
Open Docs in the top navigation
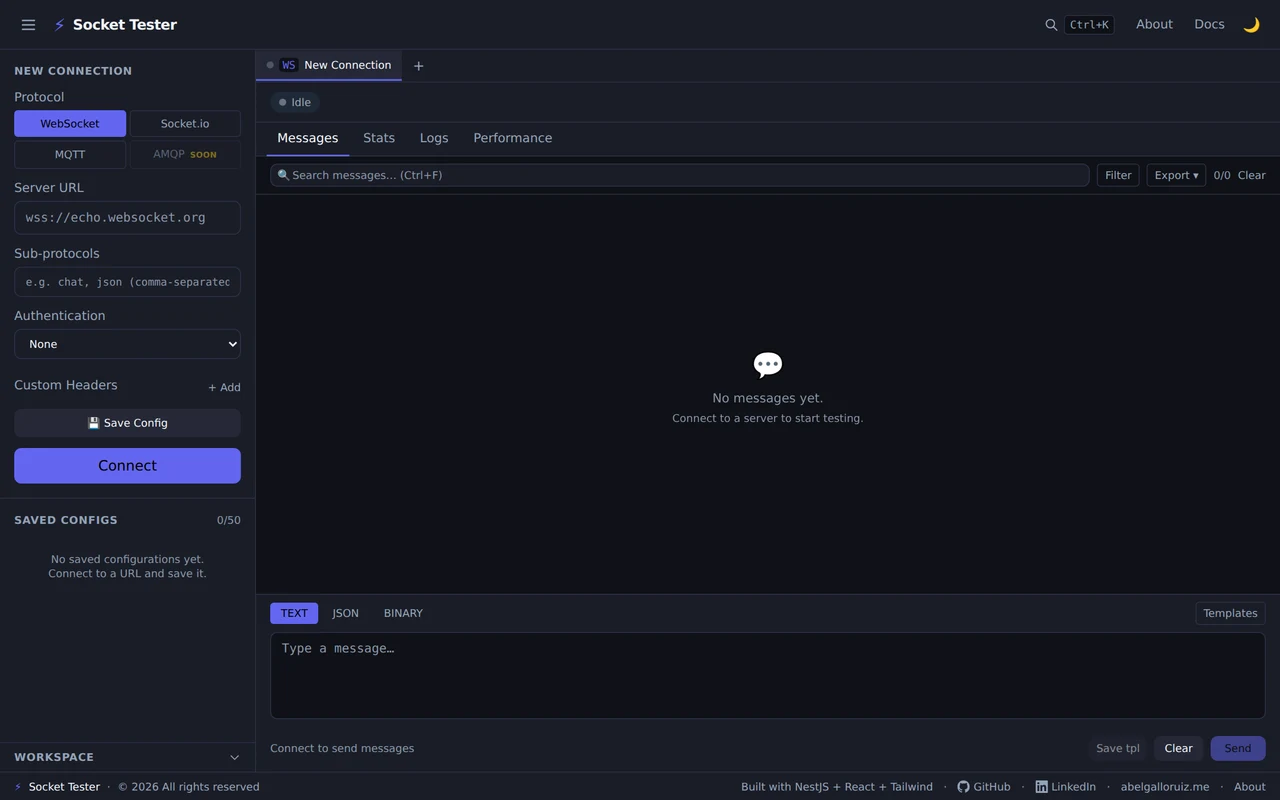[x=1209, y=25]
